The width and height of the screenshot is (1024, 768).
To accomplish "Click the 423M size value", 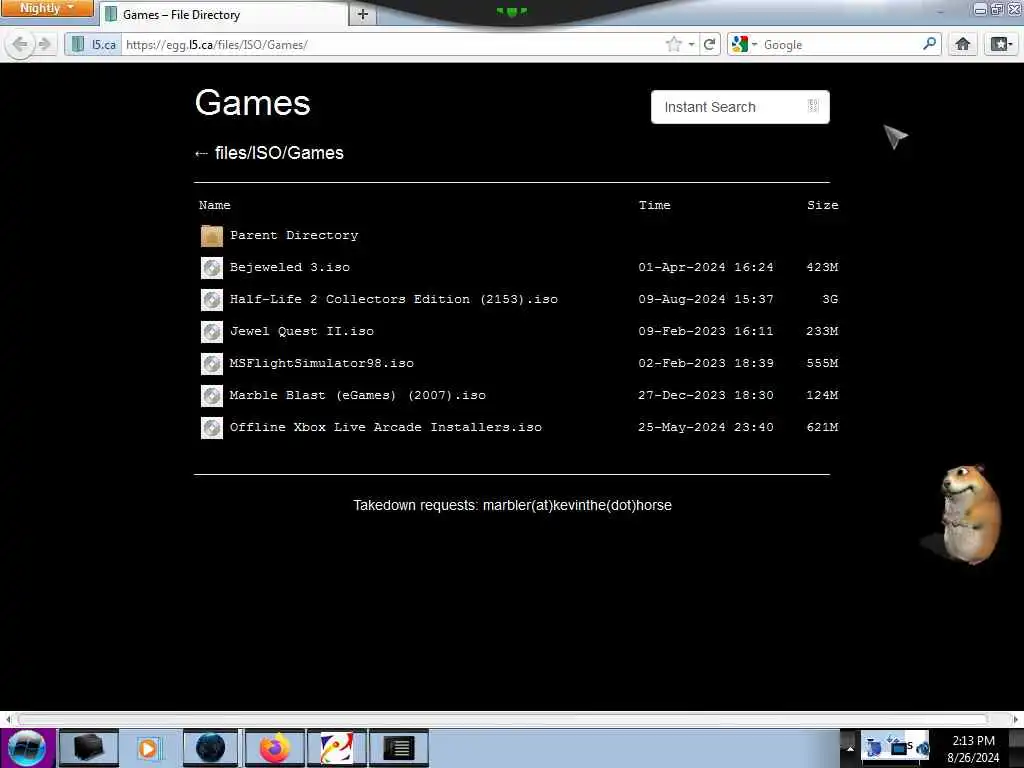I will [x=822, y=267].
